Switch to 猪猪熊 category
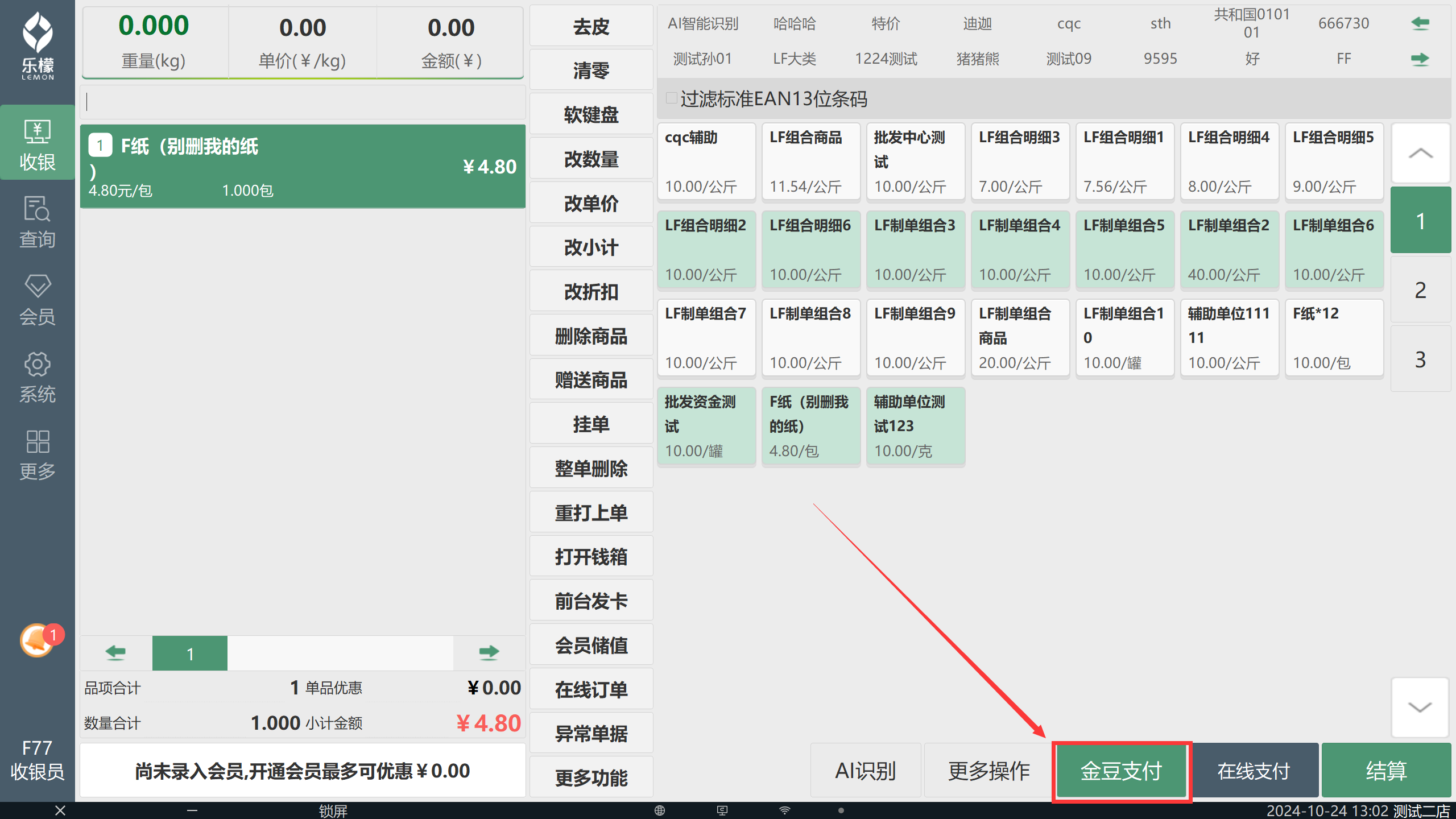 [978, 59]
